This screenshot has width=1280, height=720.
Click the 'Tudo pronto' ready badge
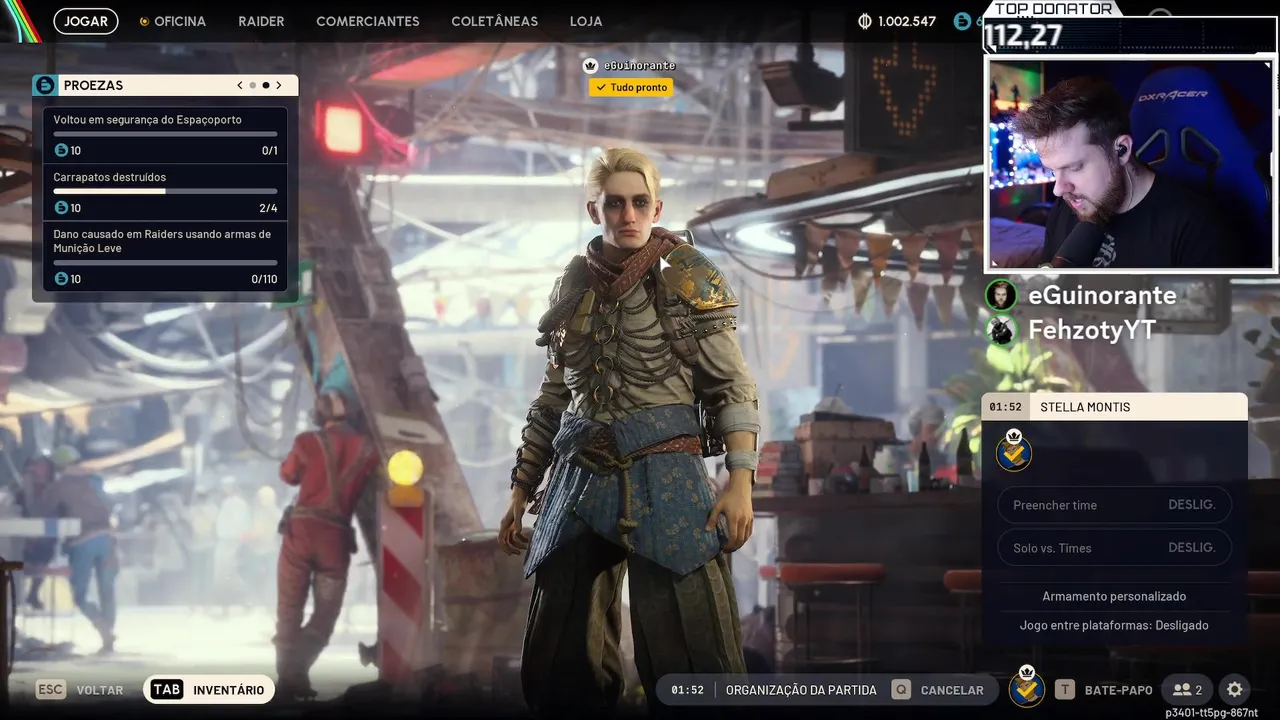tap(630, 87)
